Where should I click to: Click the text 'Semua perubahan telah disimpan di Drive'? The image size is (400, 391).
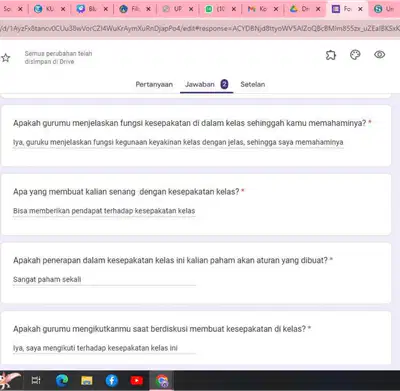pos(58,57)
